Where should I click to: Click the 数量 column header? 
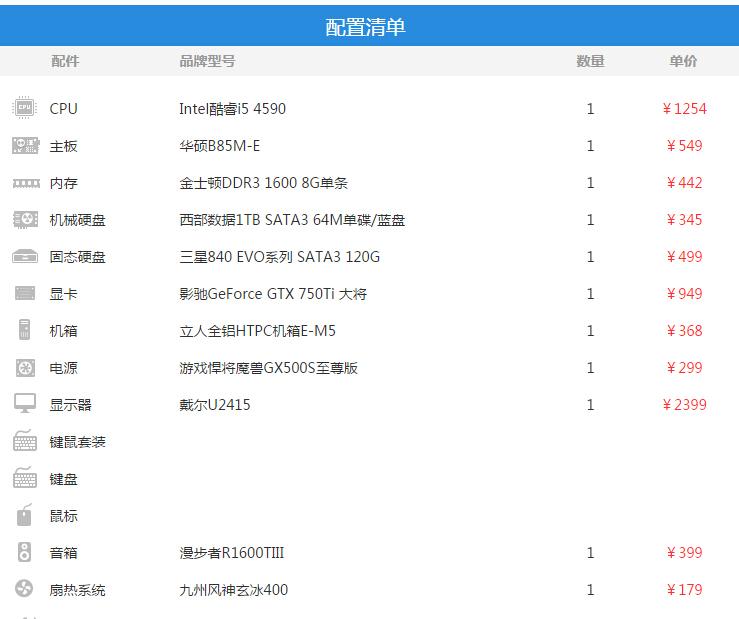[x=590, y=61]
